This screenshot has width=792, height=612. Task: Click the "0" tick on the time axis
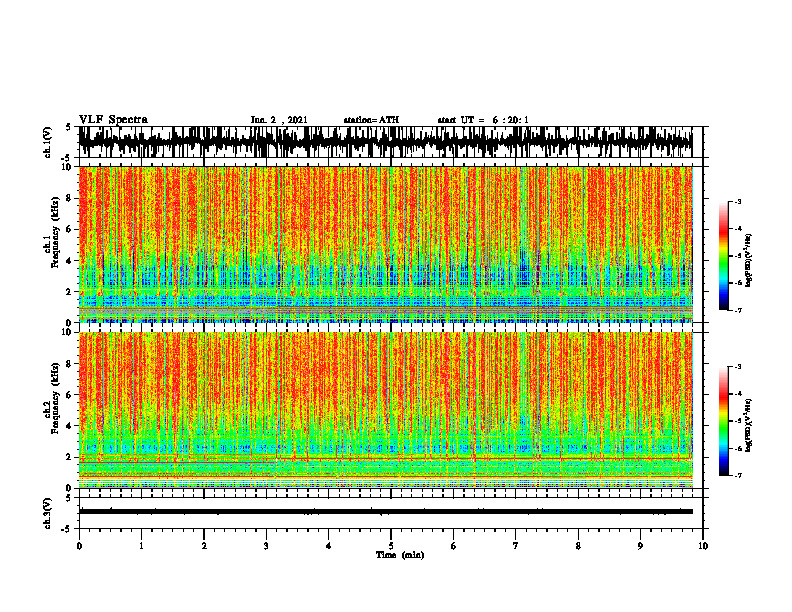point(79,546)
